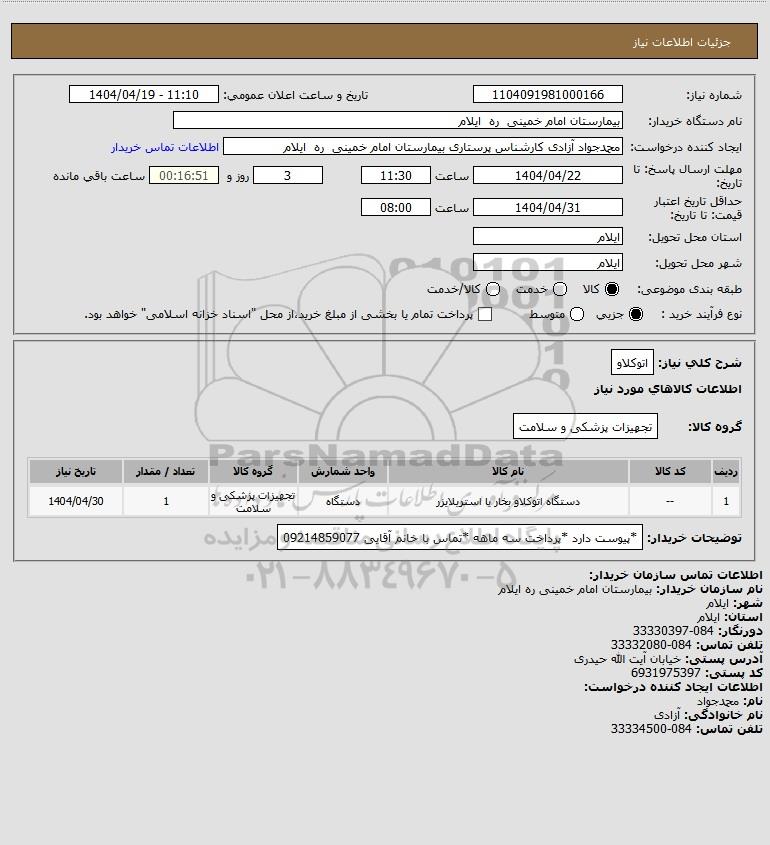Click the remaining time countdown 00:16:51
Viewport: 770px width, 845px height.
coord(184,175)
